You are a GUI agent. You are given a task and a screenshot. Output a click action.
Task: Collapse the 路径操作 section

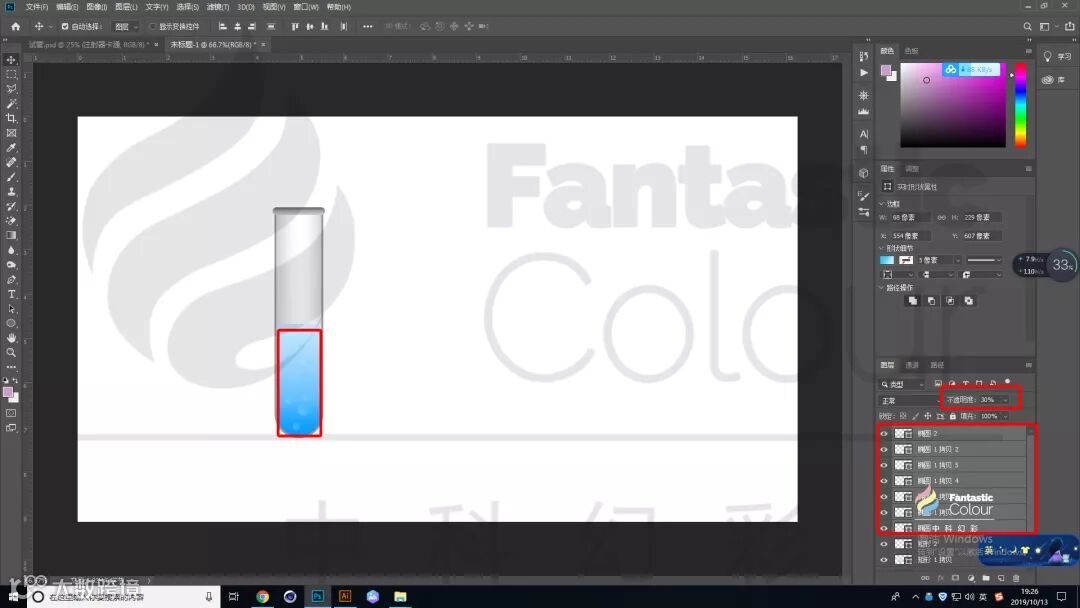point(882,288)
